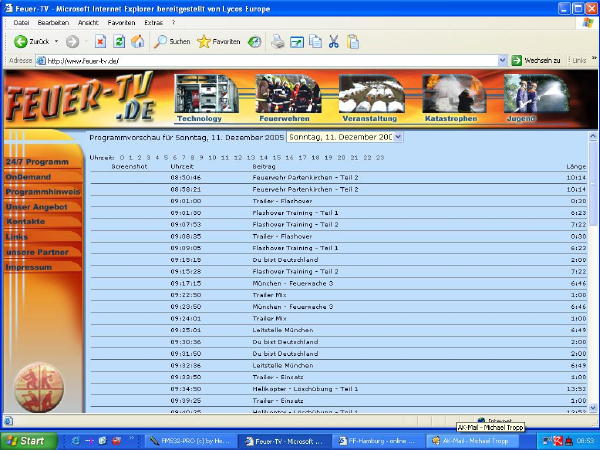Switch to AK-Mail taskbar window
Screen dimensions: 600x450
473,441
